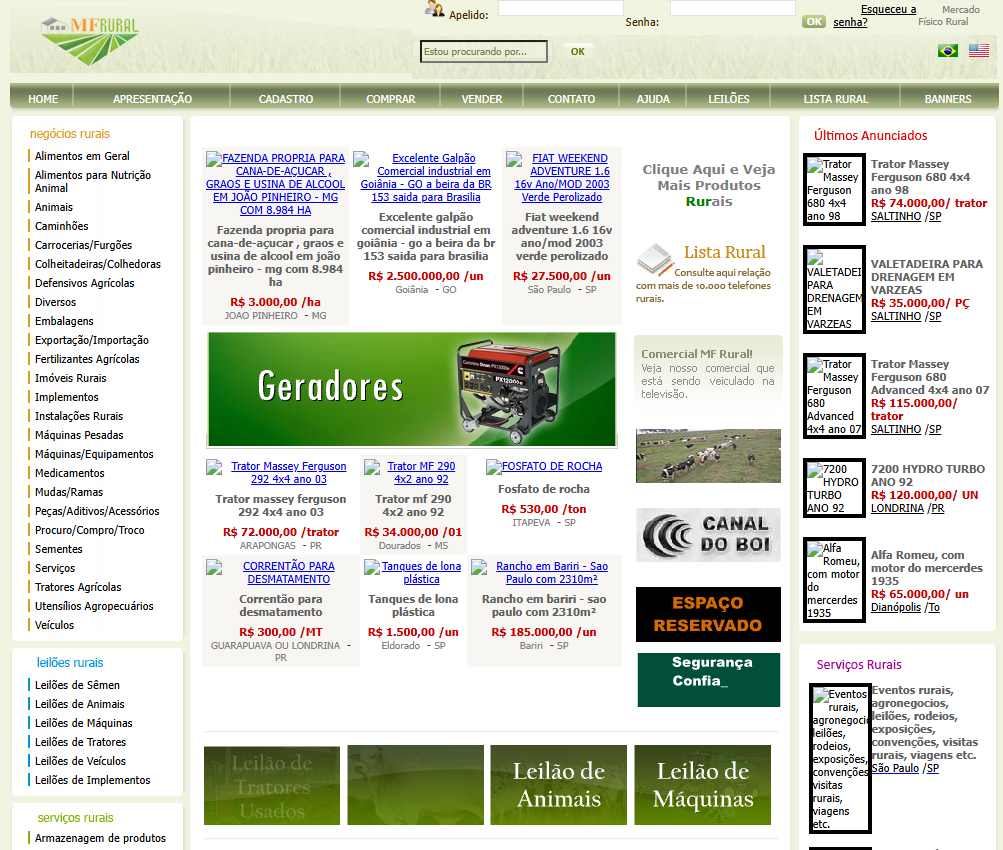
Task: Click the 'Estou procurando por...' search box
Action: 484,52
